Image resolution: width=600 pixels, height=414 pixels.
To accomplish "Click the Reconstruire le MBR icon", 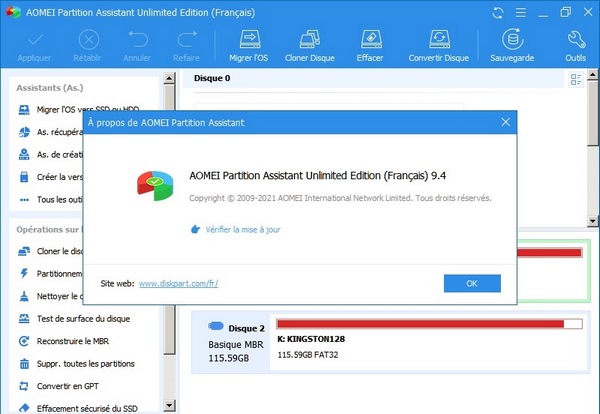I will coord(24,341).
